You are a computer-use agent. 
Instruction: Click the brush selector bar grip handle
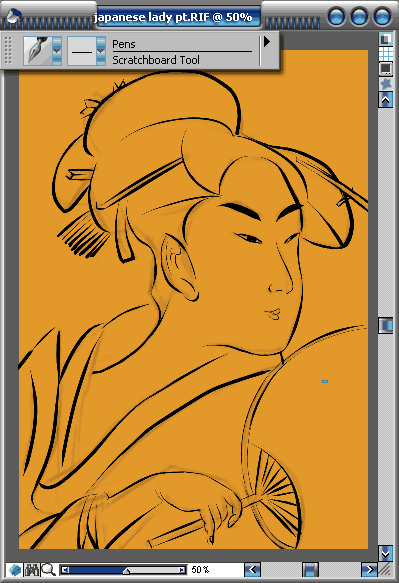coord(8,51)
